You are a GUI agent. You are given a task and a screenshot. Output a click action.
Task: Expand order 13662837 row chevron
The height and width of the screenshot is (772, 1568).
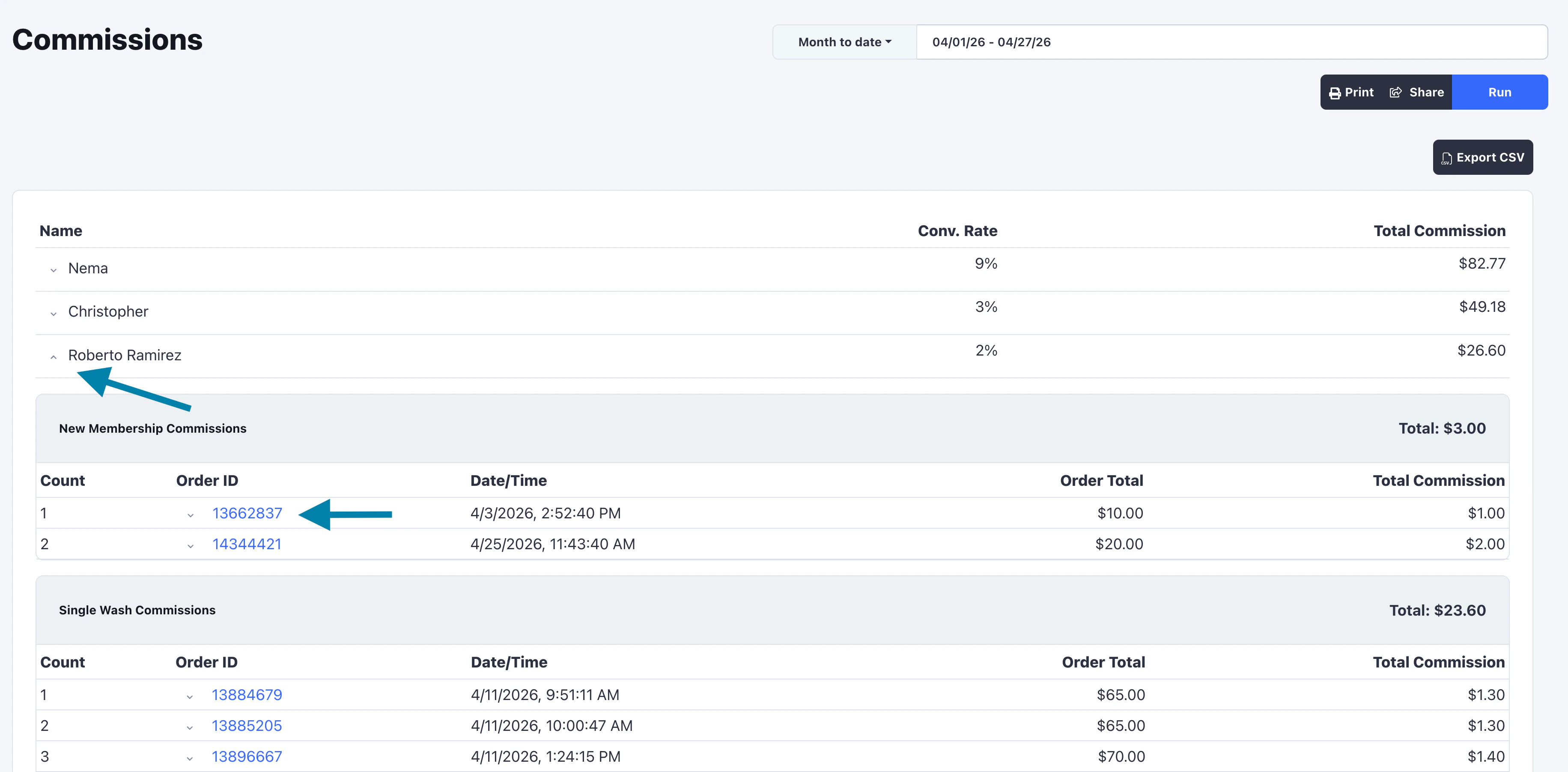pos(191,515)
